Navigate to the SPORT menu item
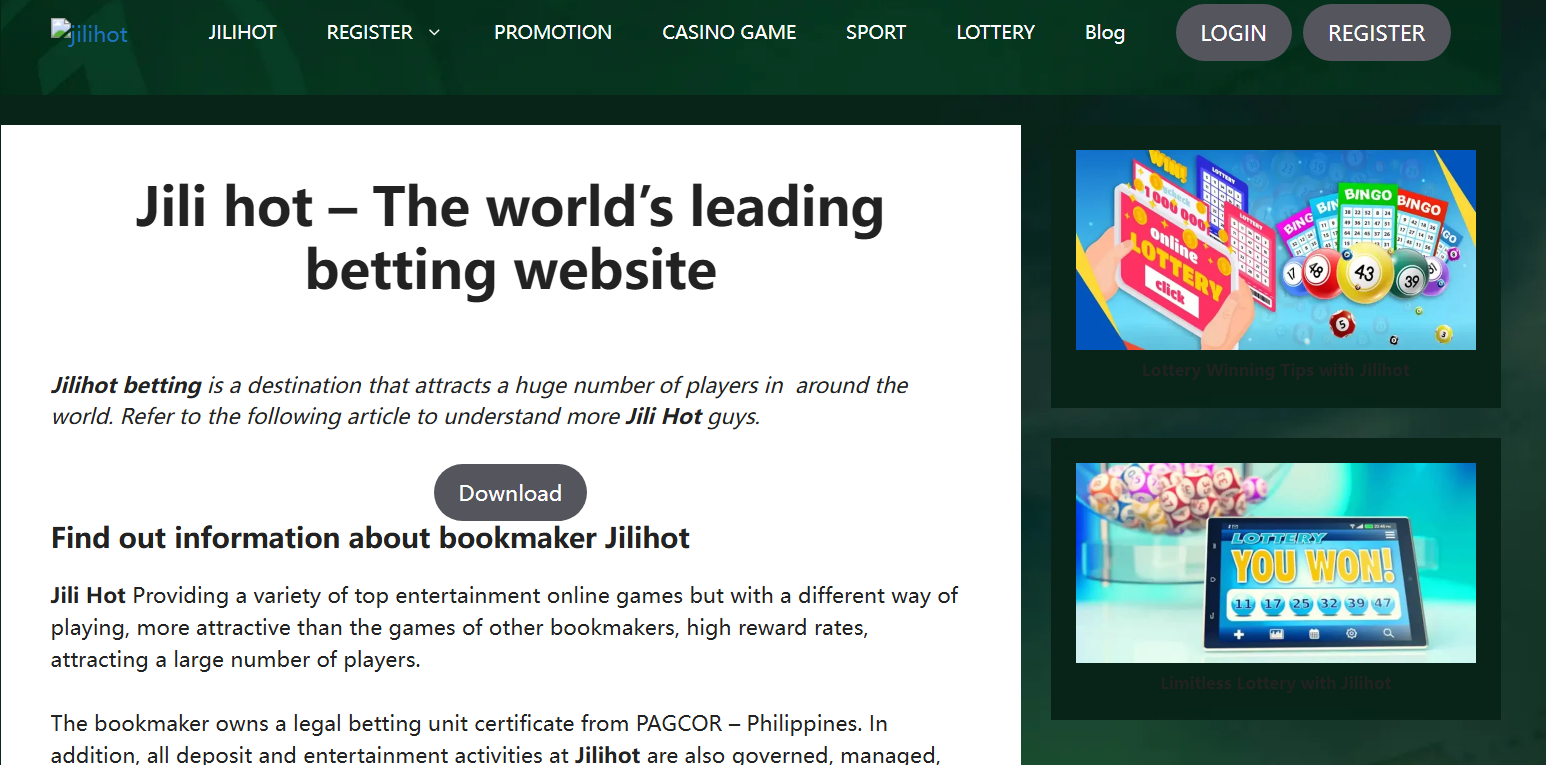Image resolution: width=1546 pixels, height=765 pixels. pos(875,33)
